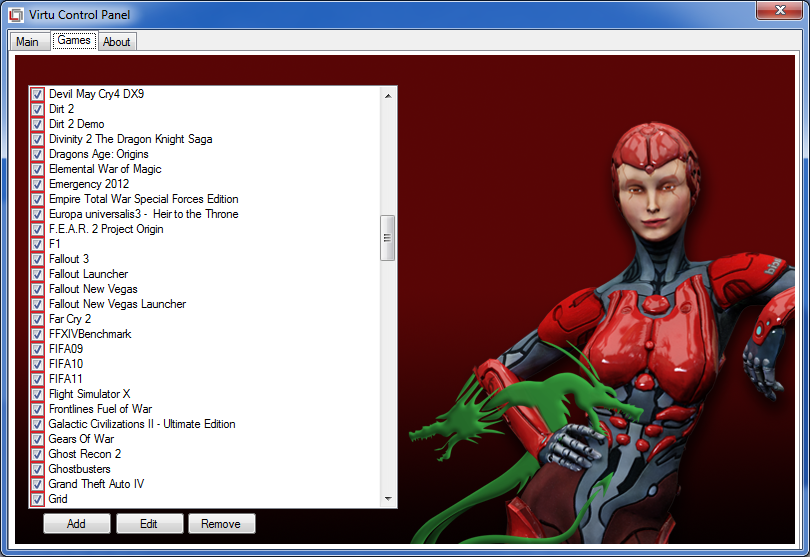Select Flight Simulator X in the list

89,394
